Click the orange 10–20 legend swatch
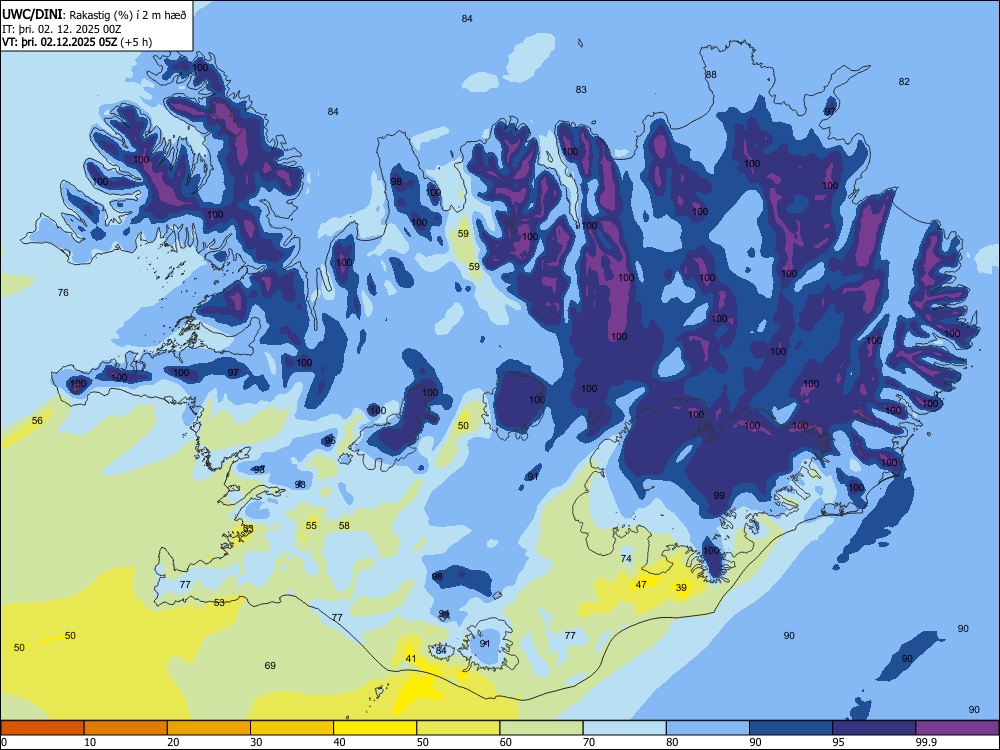The image size is (1000, 750). point(126,728)
